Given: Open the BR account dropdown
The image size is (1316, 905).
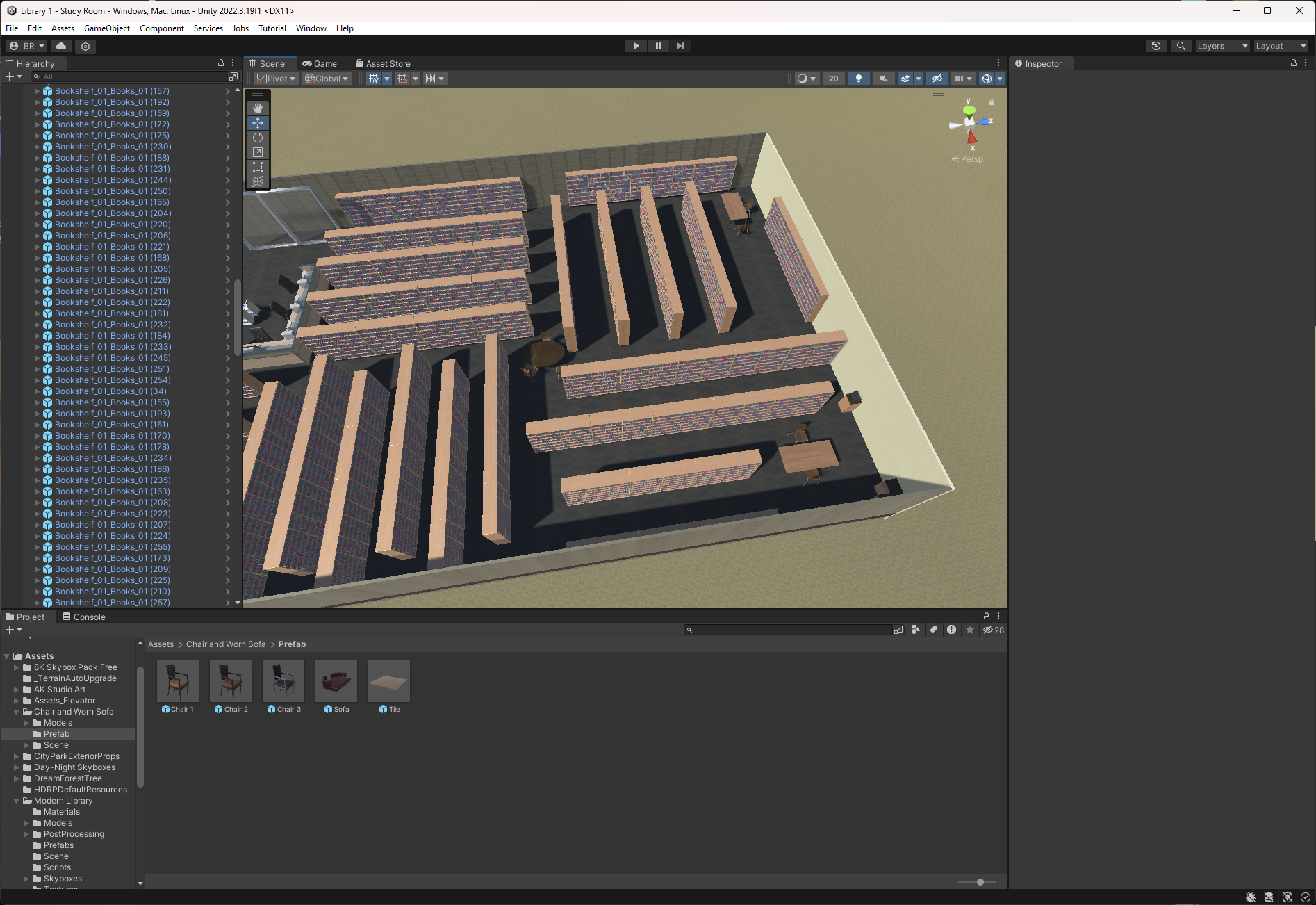Looking at the screenshot, I should 26,46.
